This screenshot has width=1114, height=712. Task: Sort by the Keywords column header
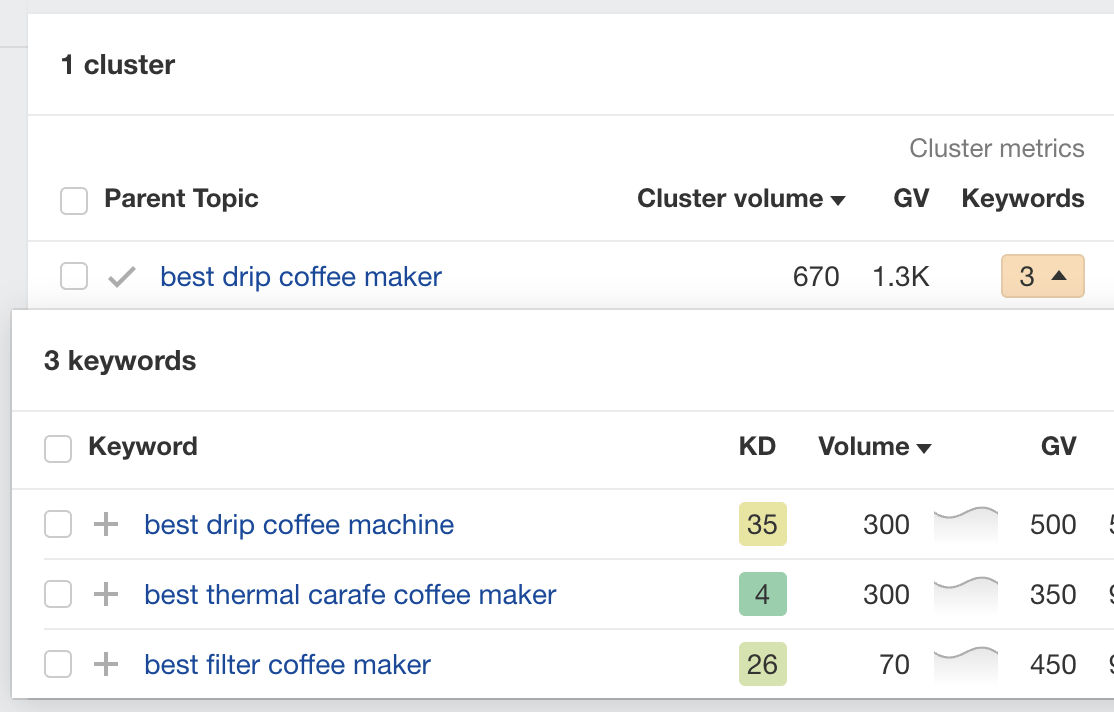[x=1022, y=199]
